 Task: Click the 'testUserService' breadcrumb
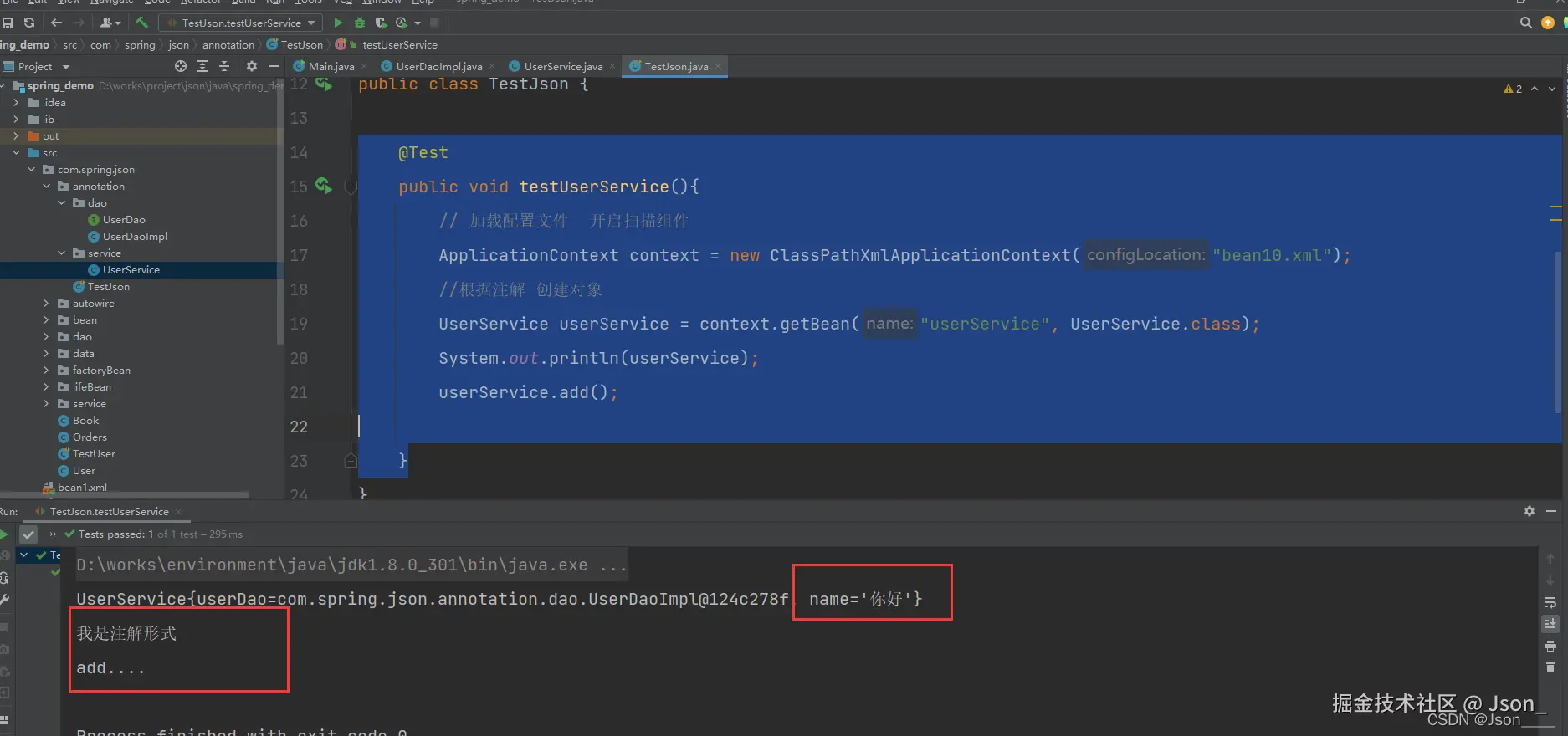[x=400, y=44]
